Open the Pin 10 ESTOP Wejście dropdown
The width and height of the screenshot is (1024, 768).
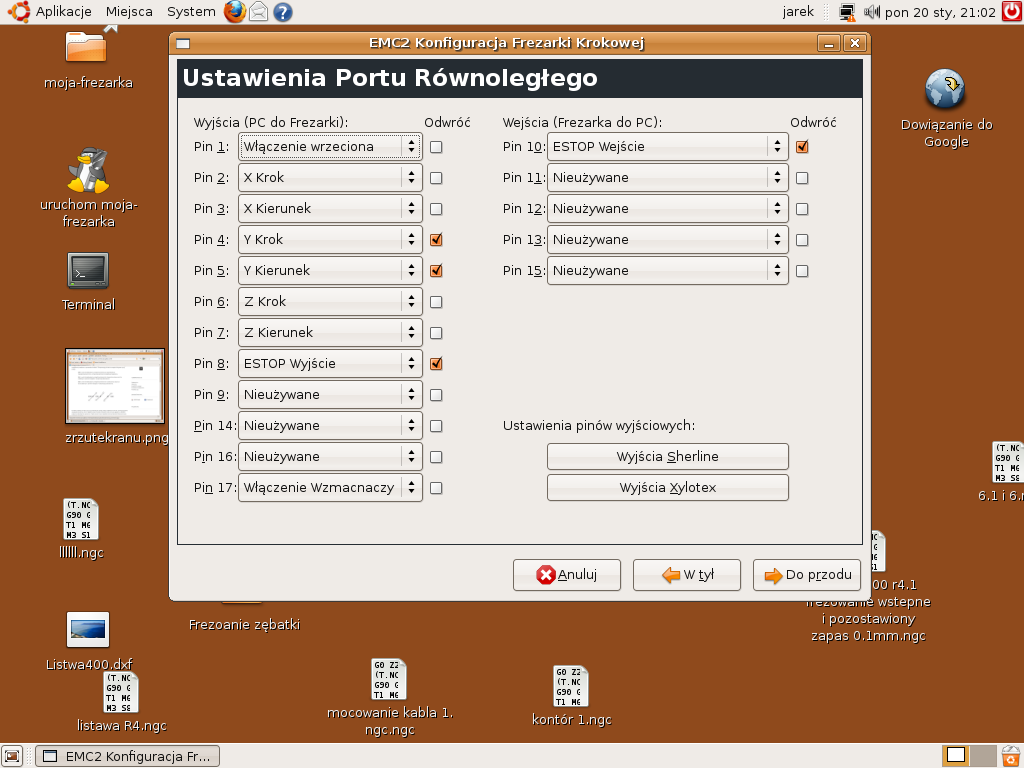667,146
